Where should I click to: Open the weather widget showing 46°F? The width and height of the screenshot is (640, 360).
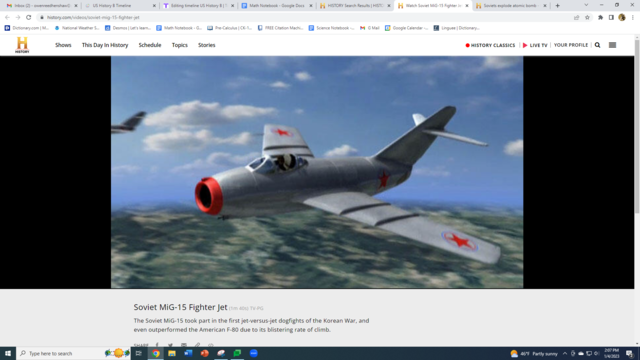point(534,353)
